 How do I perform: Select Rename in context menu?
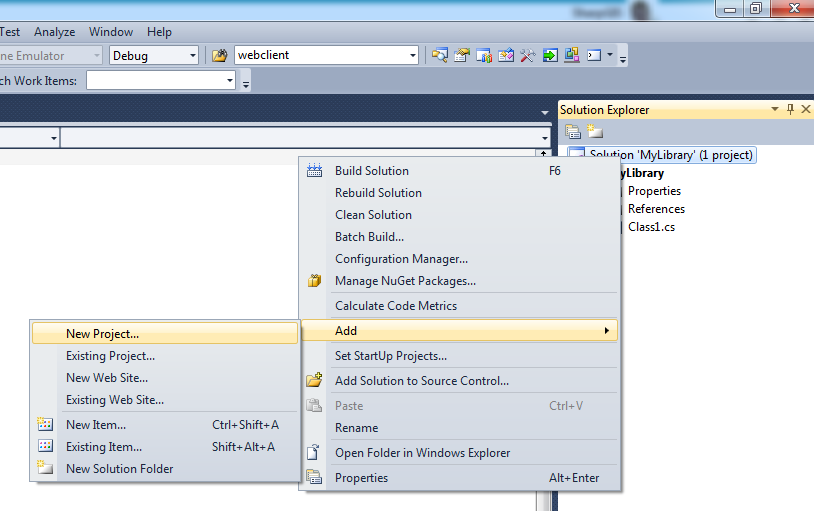pyautogui.click(x=459, y=428)
